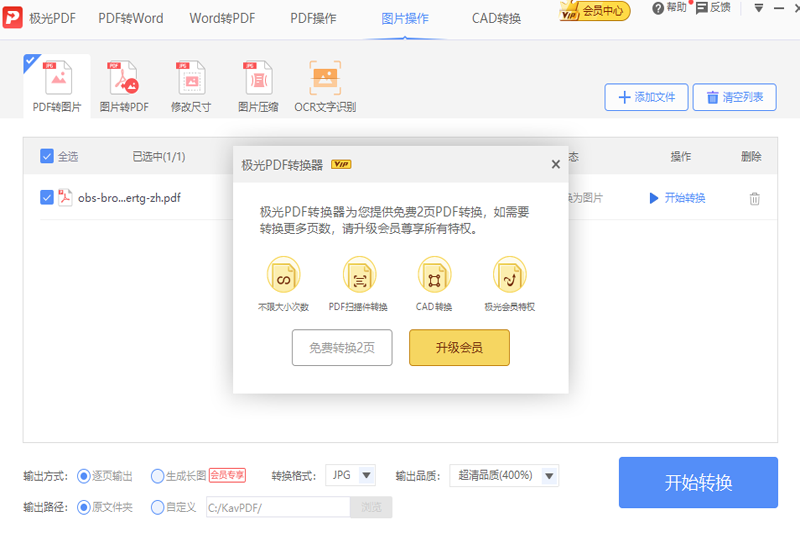This screenshot has width=800, height=533.
Task: Toggle the 全选 select-all checkbox
Action: click(x=47, y=156)
